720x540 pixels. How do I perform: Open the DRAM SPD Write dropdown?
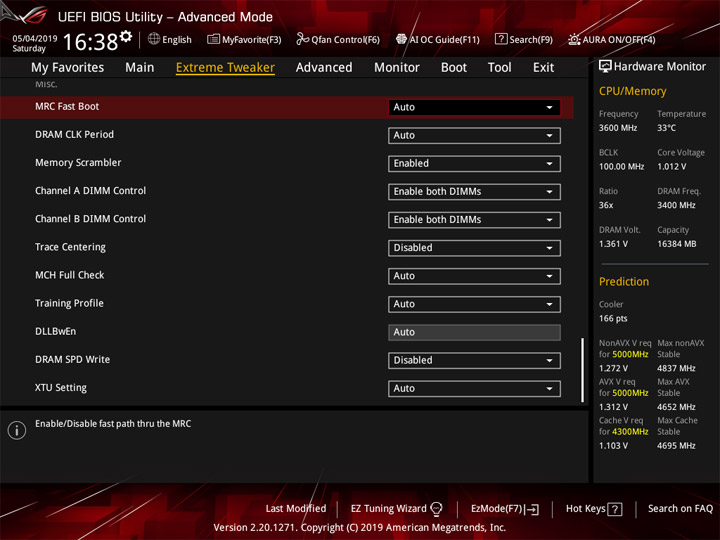click(x=474, y=360)
